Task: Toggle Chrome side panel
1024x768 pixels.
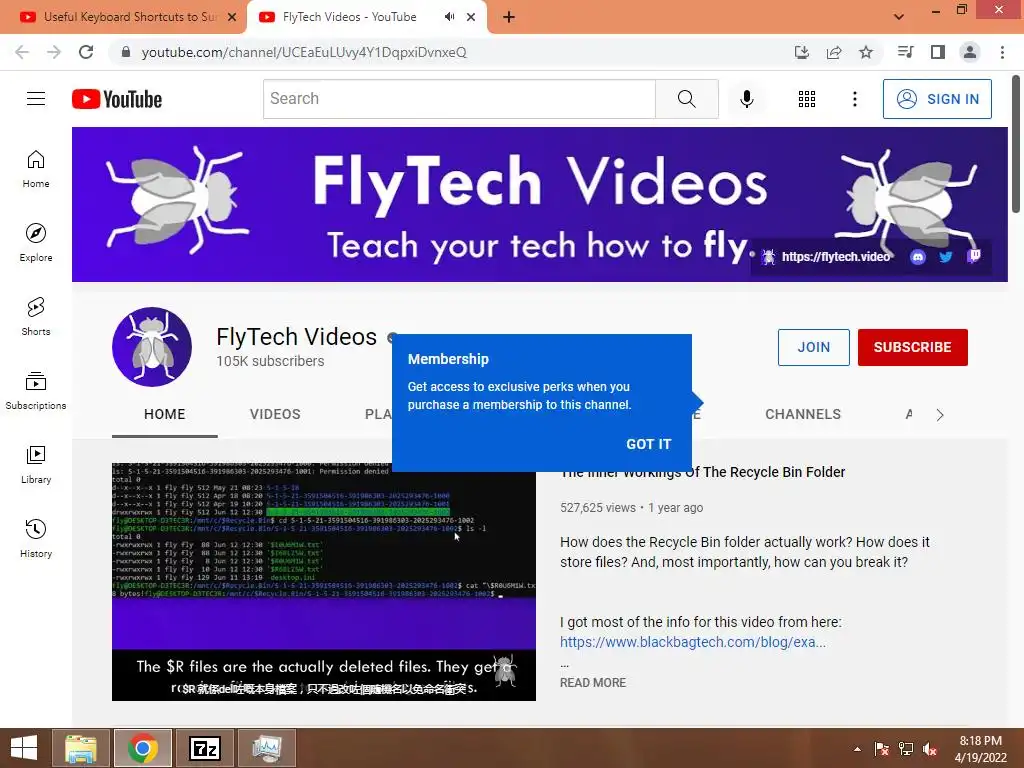Action: [938, 52]
